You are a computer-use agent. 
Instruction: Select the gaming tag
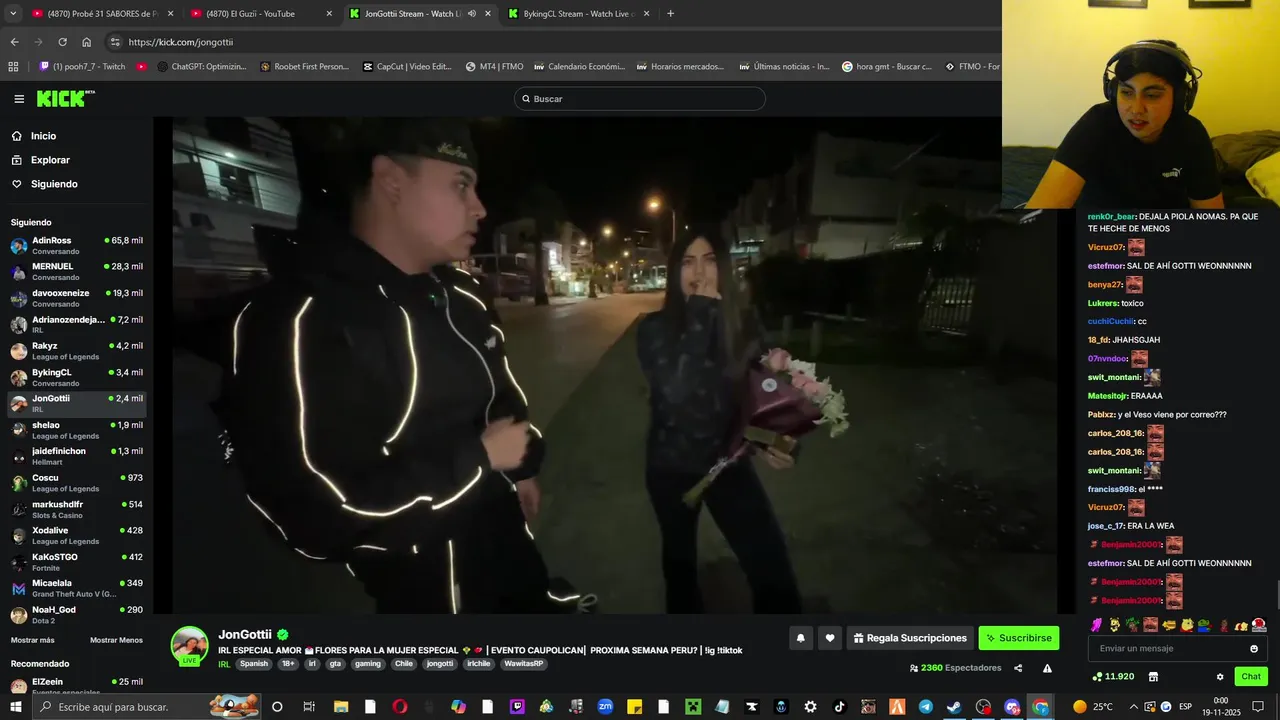368,664
